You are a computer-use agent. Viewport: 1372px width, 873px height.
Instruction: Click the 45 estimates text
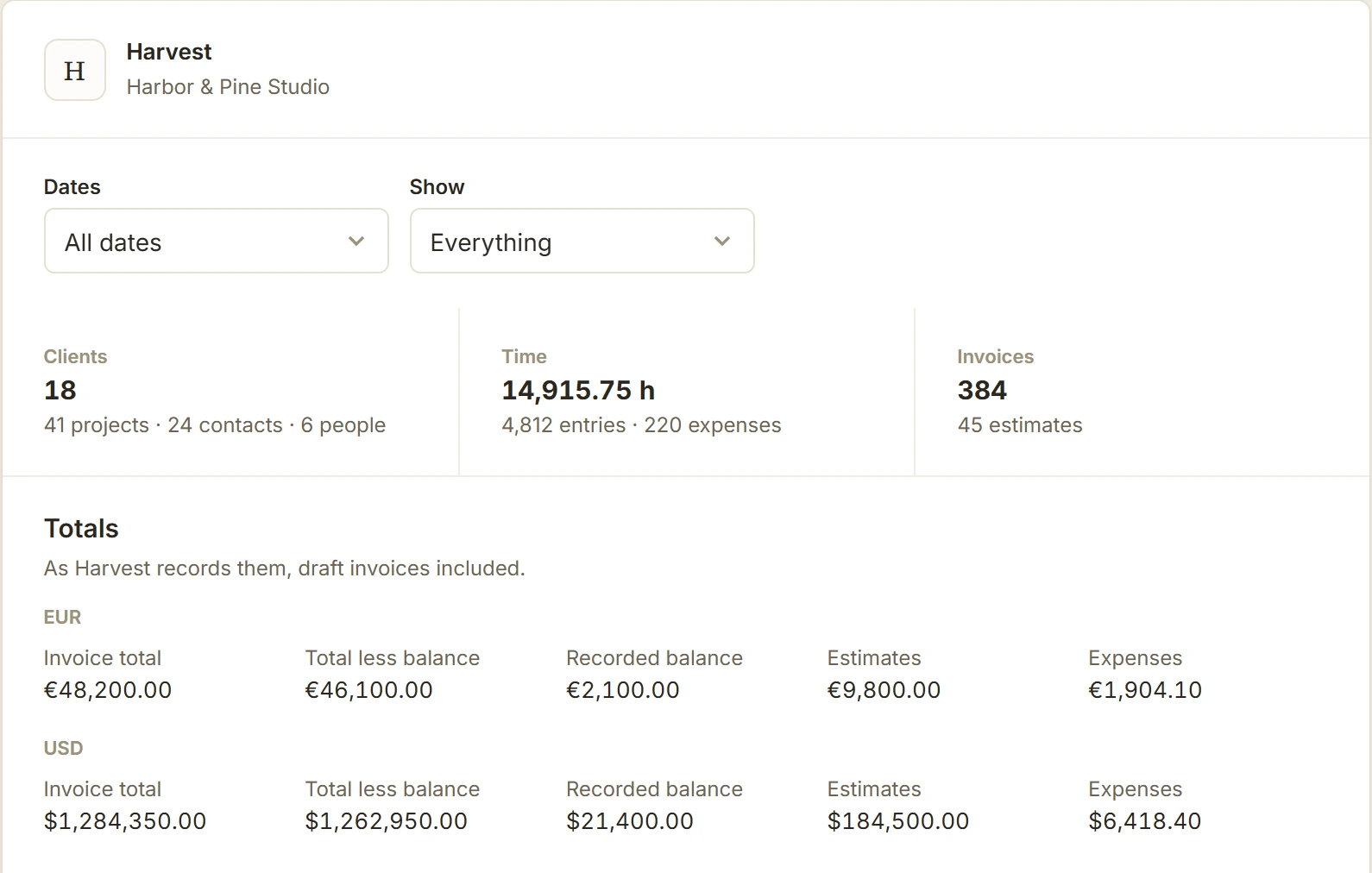tap(1020, 425)
